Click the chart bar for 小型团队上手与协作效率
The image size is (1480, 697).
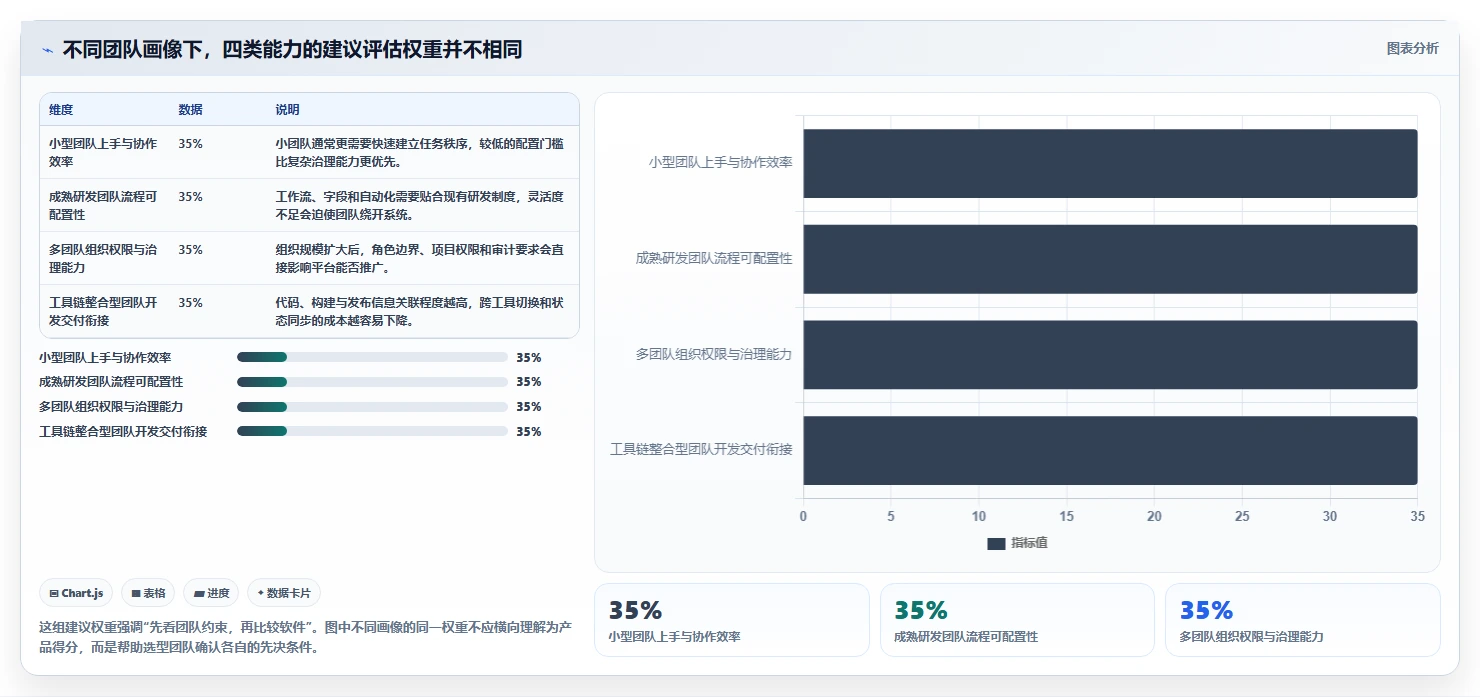(x=1110, y=163)
